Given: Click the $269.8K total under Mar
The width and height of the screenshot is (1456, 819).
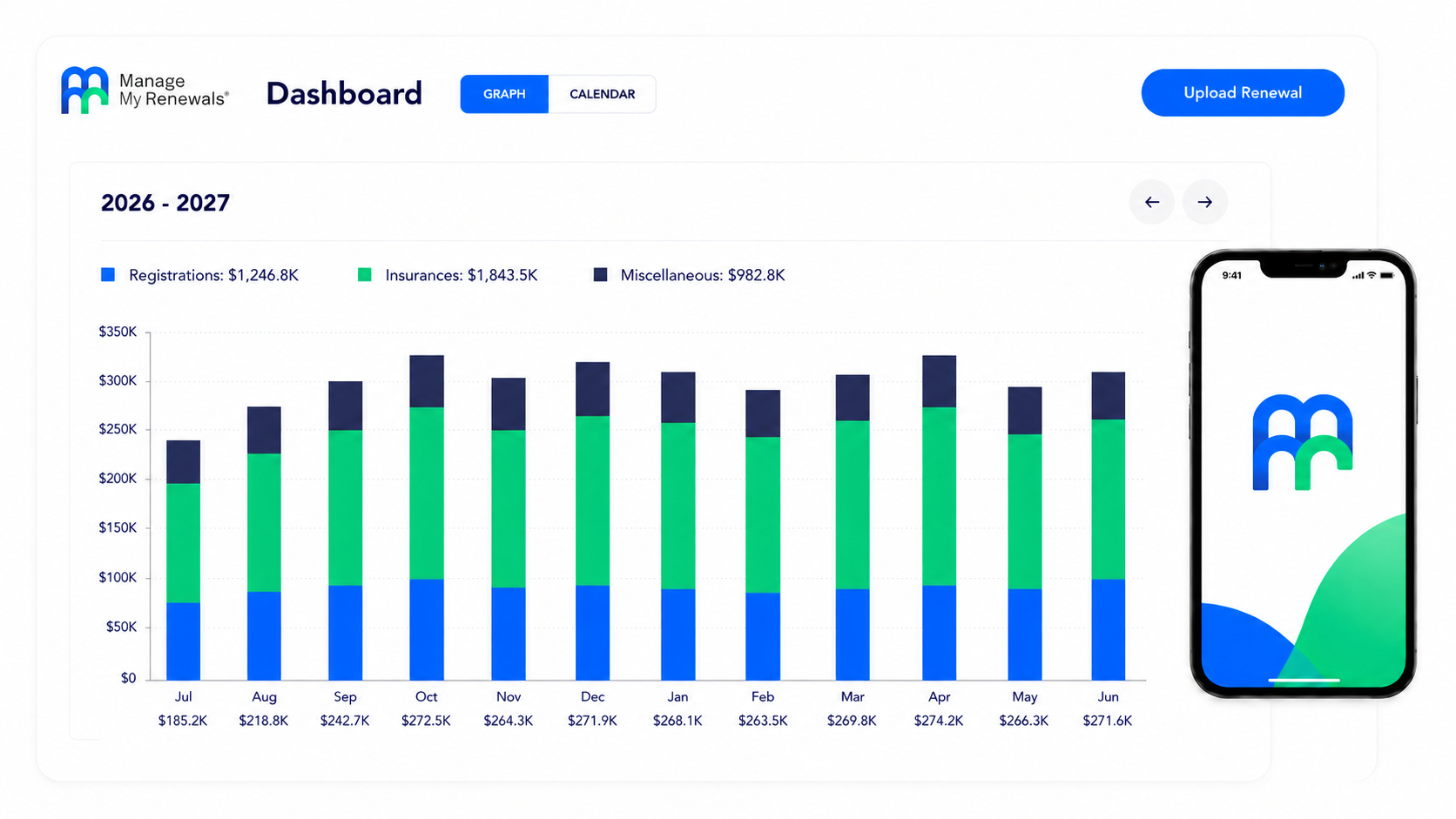Looking at the screenshot, I should [x=852, y=721].
